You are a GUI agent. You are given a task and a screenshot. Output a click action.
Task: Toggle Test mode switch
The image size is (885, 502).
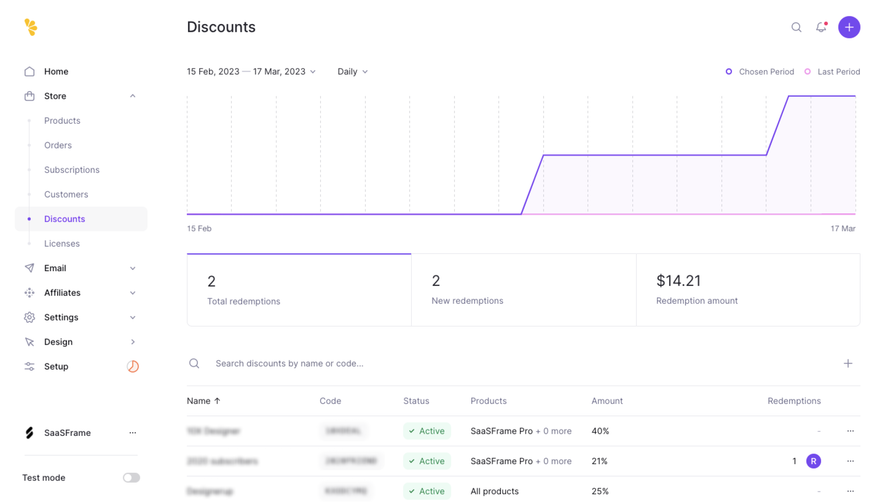[132, 478]
